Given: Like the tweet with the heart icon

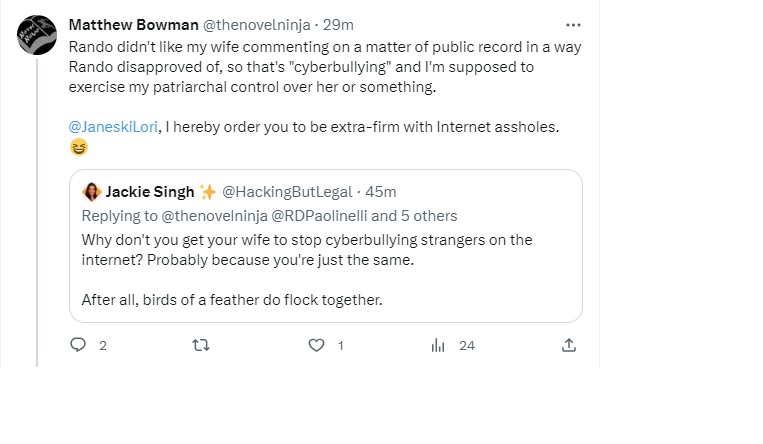Looking at the screenshot, I should point(317,345).
